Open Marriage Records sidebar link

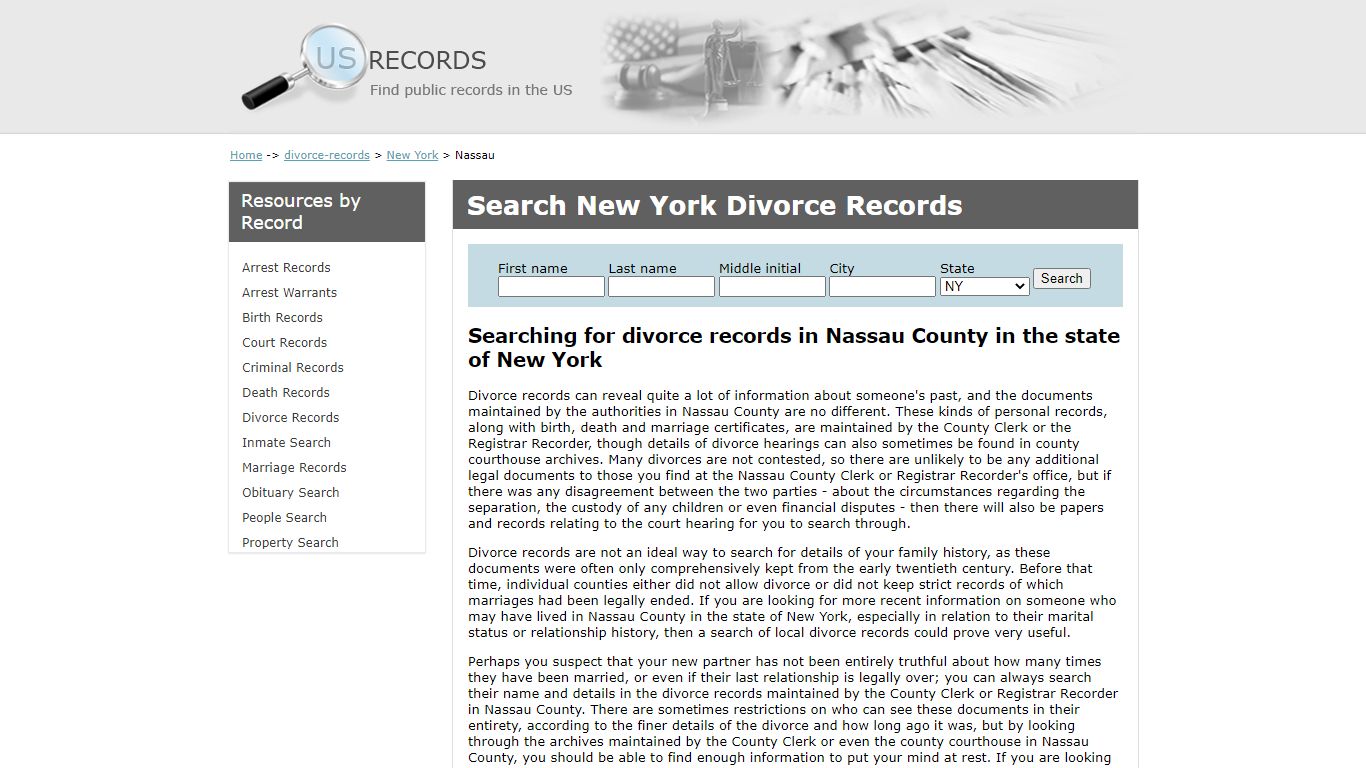point(294,467)
